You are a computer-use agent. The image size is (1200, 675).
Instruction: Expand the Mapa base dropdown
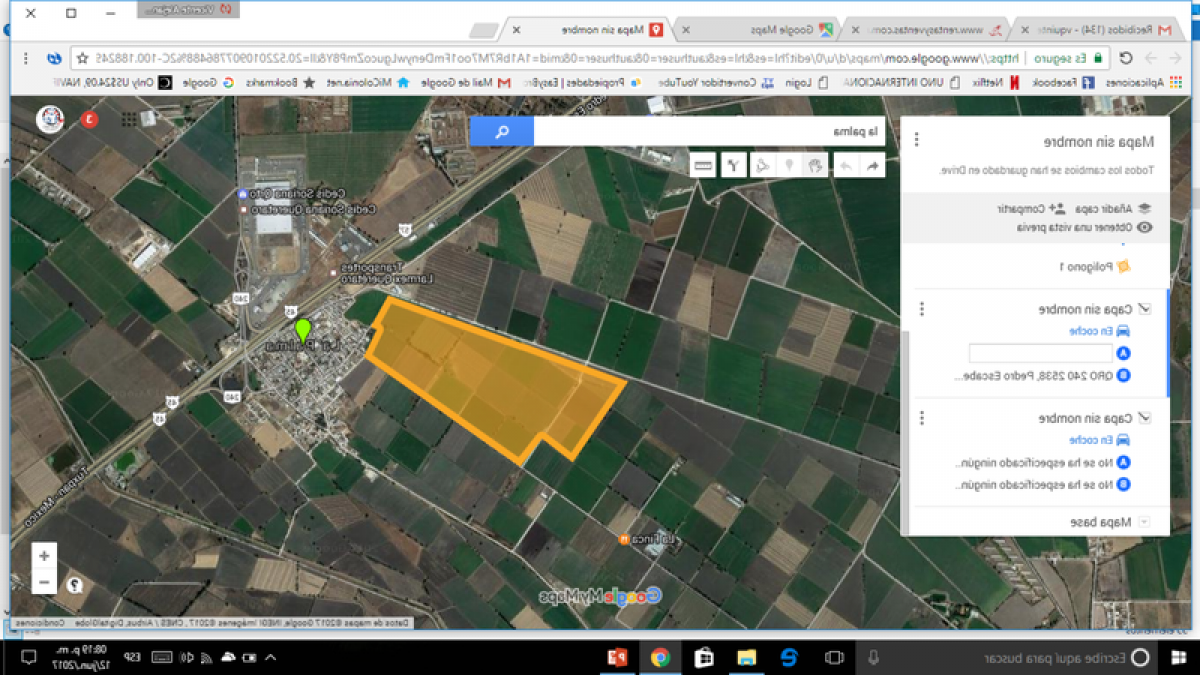click(1146, 519)
